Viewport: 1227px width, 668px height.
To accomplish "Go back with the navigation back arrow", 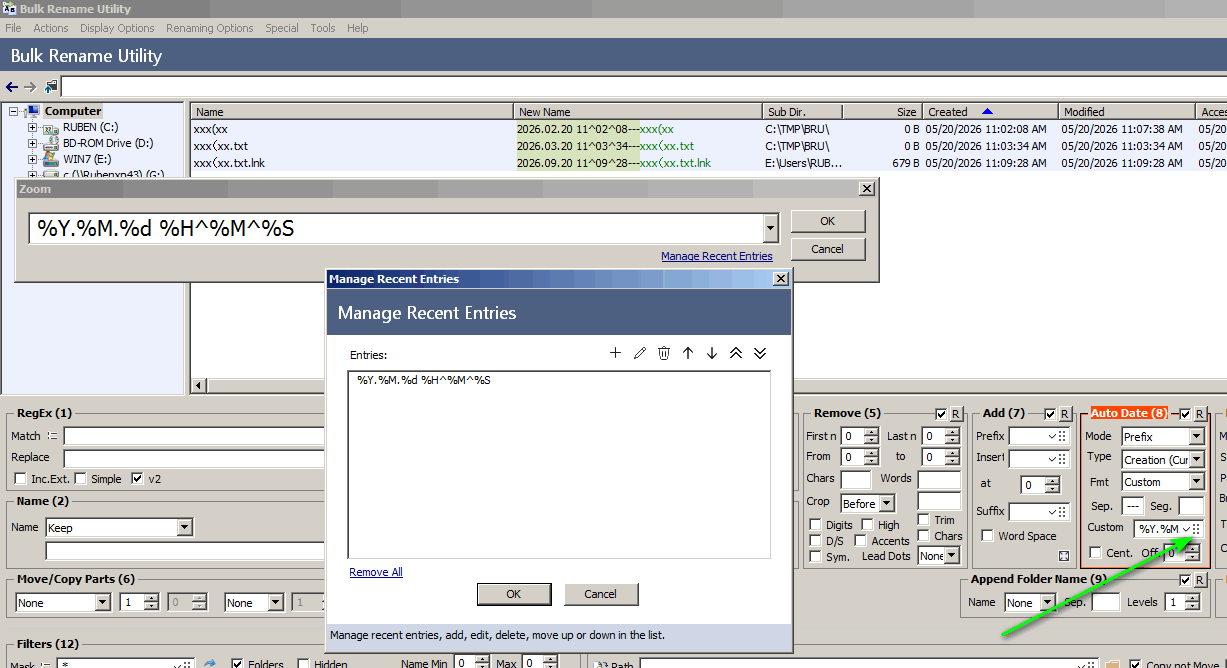I will (x=12, y=87).
